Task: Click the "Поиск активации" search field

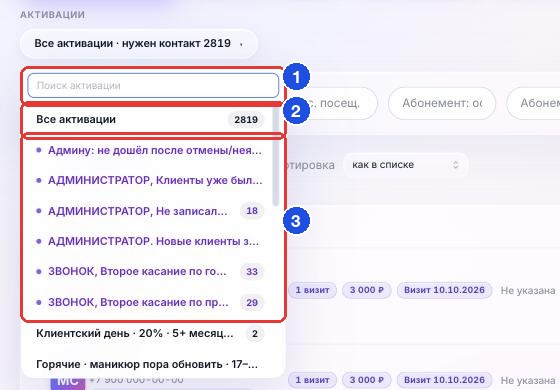Action: pyautogui.click(x=153, y=85)
